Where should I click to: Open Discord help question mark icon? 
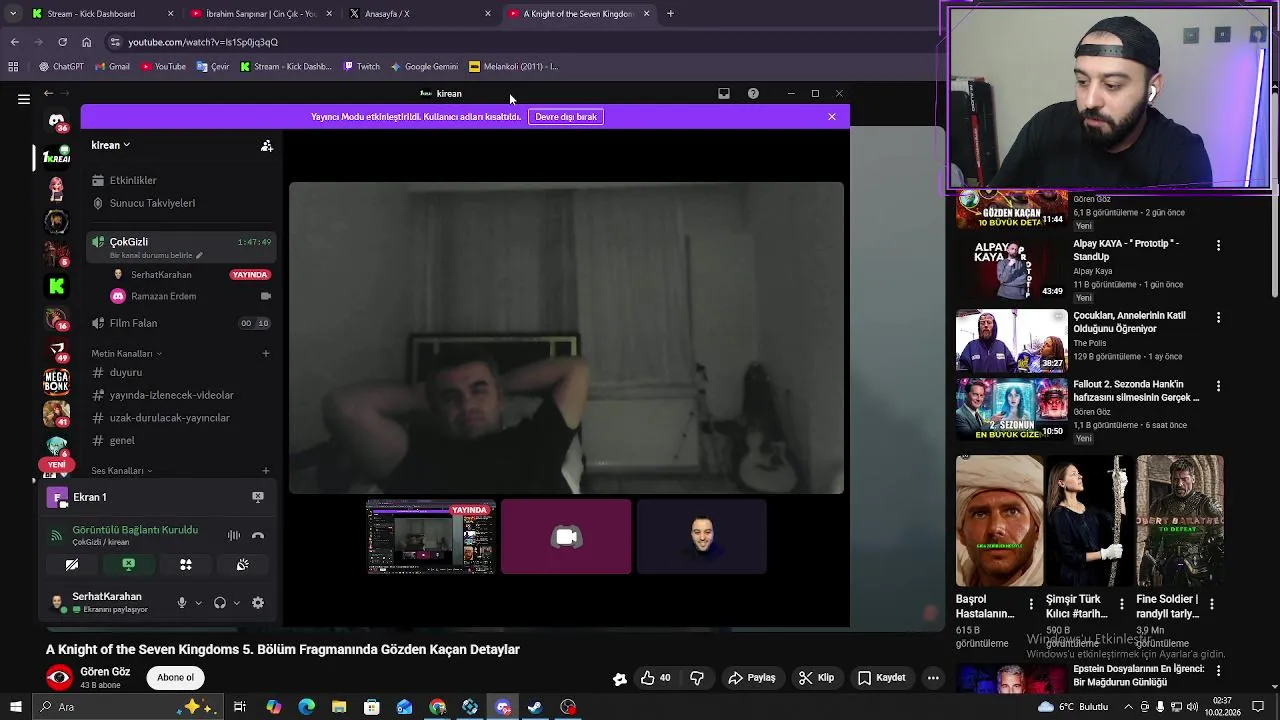click(753, 94)
